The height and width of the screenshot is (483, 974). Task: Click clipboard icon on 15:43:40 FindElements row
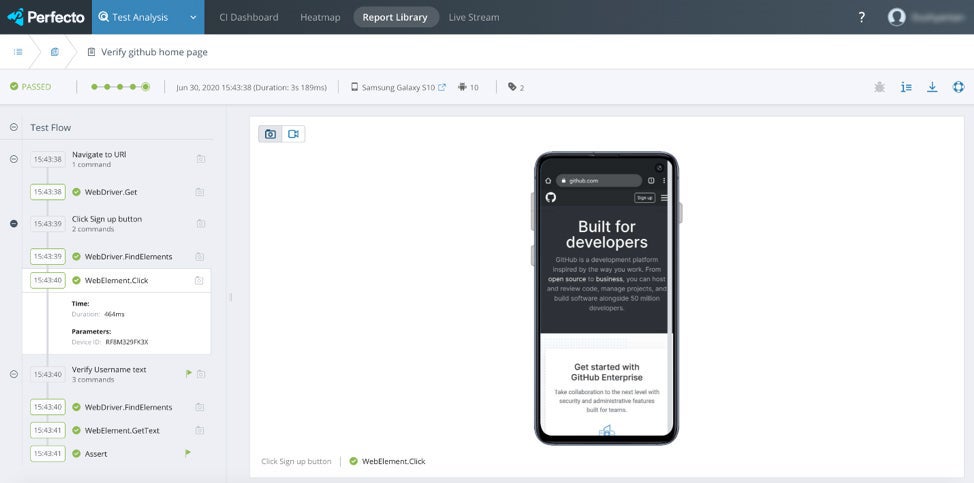tap(199, 407)
